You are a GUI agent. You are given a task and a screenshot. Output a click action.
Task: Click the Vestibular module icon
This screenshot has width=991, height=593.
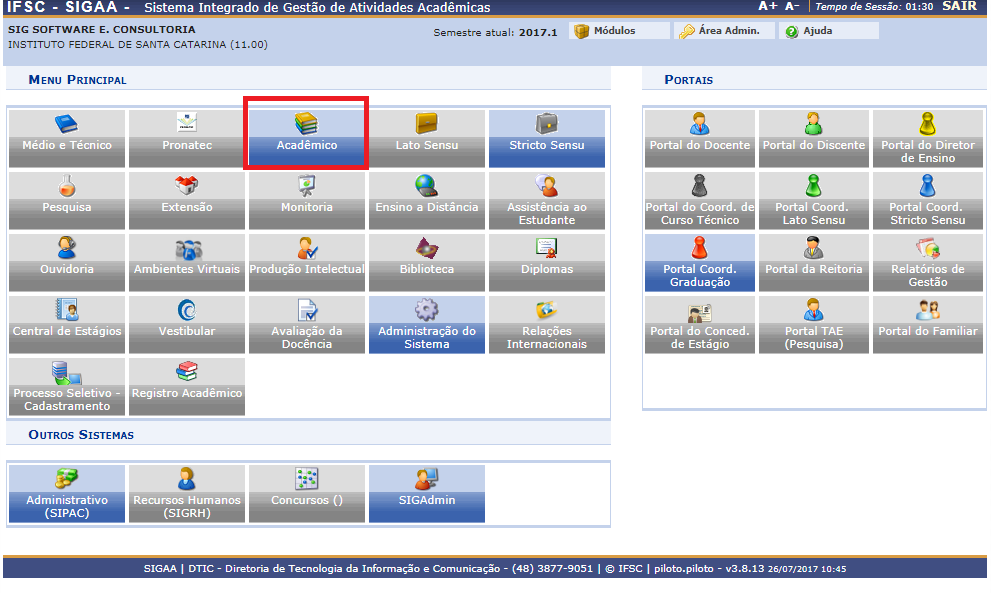(x=187, y=309)
